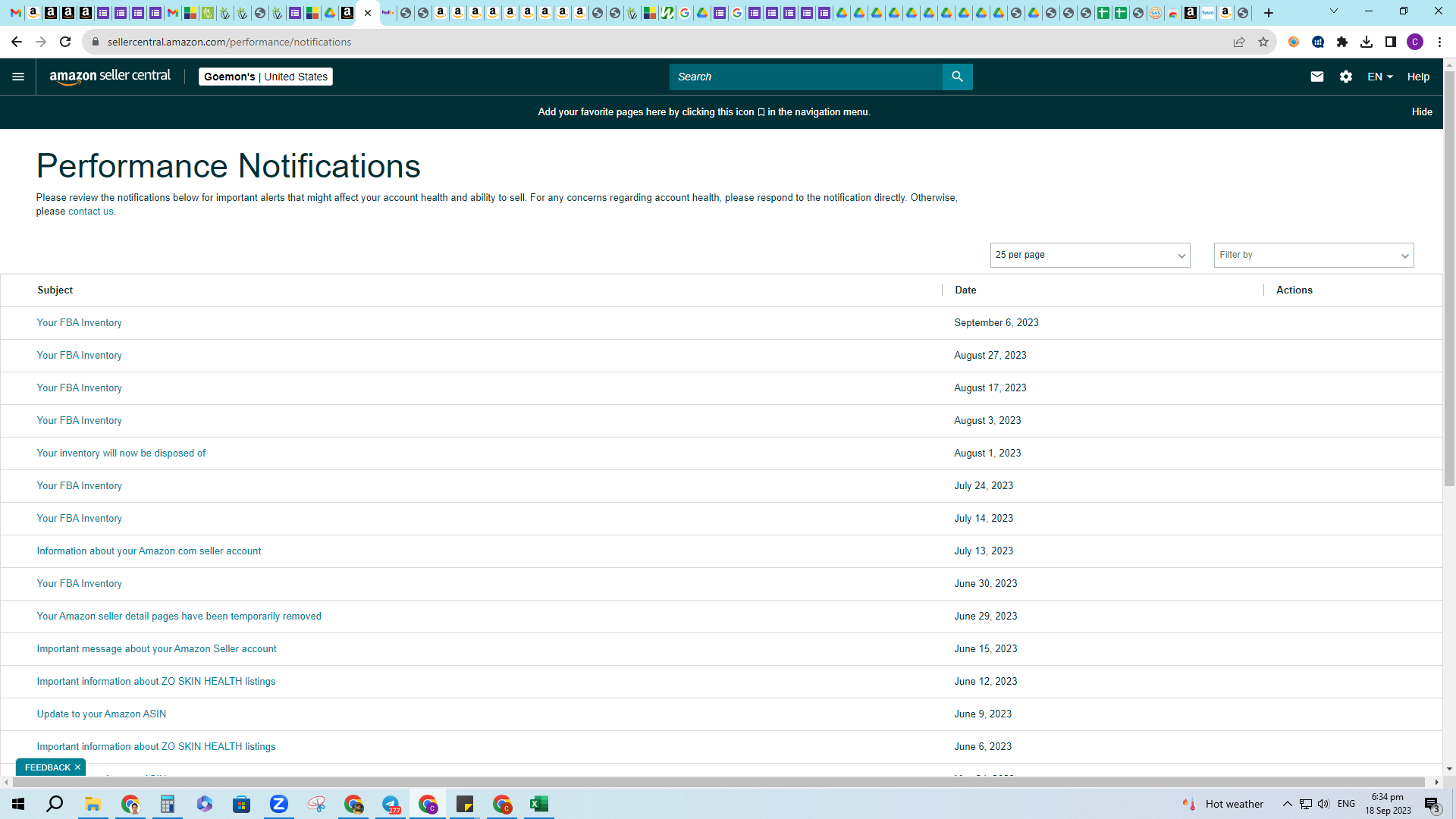This screenshot has height=819, width=1456.
Task: Open the August 27, 2023 FBA Inventory notification
Action: pyautogui.click(x=79, y=356)
